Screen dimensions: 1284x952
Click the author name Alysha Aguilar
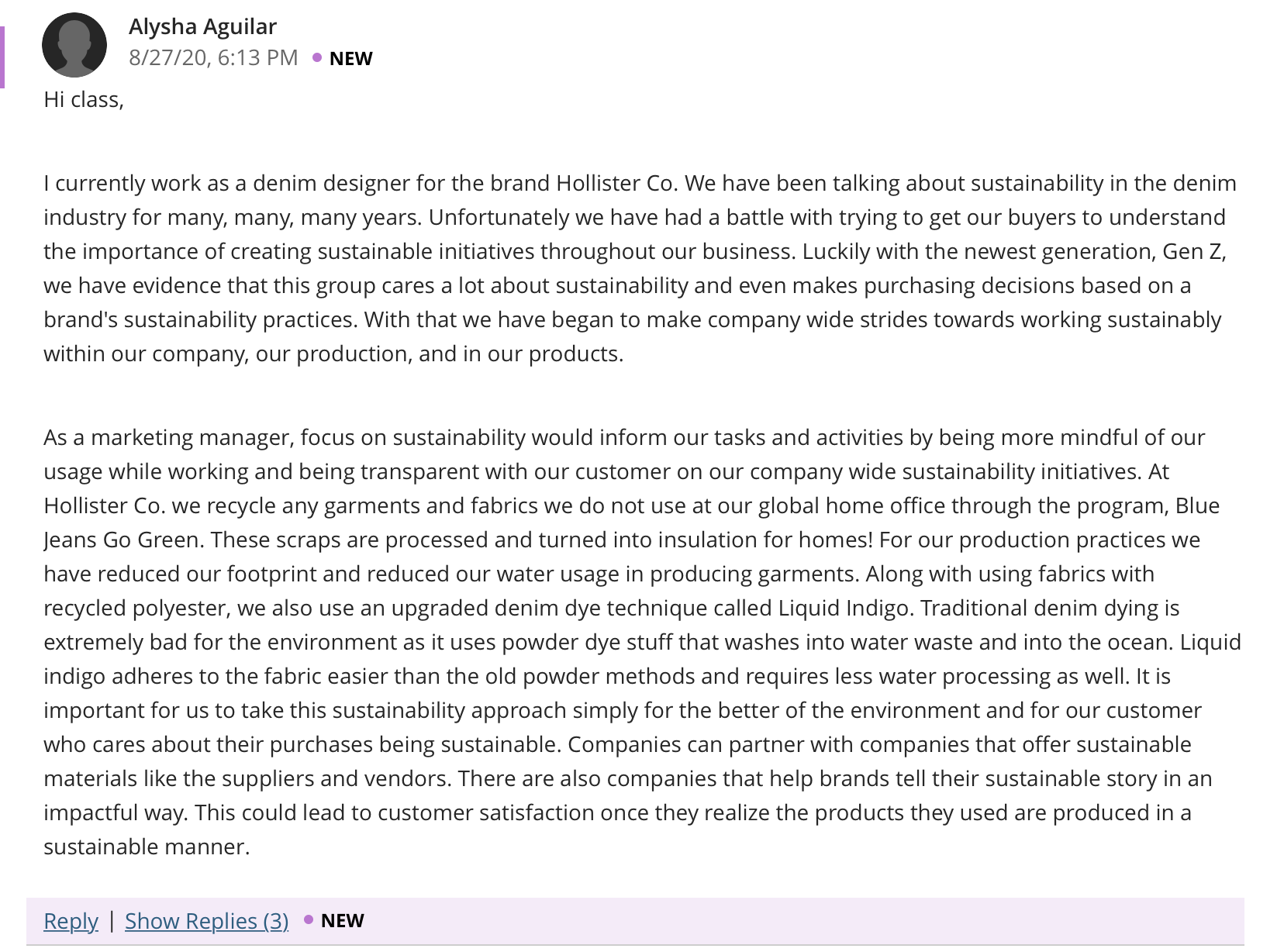[x=202, y=26]
